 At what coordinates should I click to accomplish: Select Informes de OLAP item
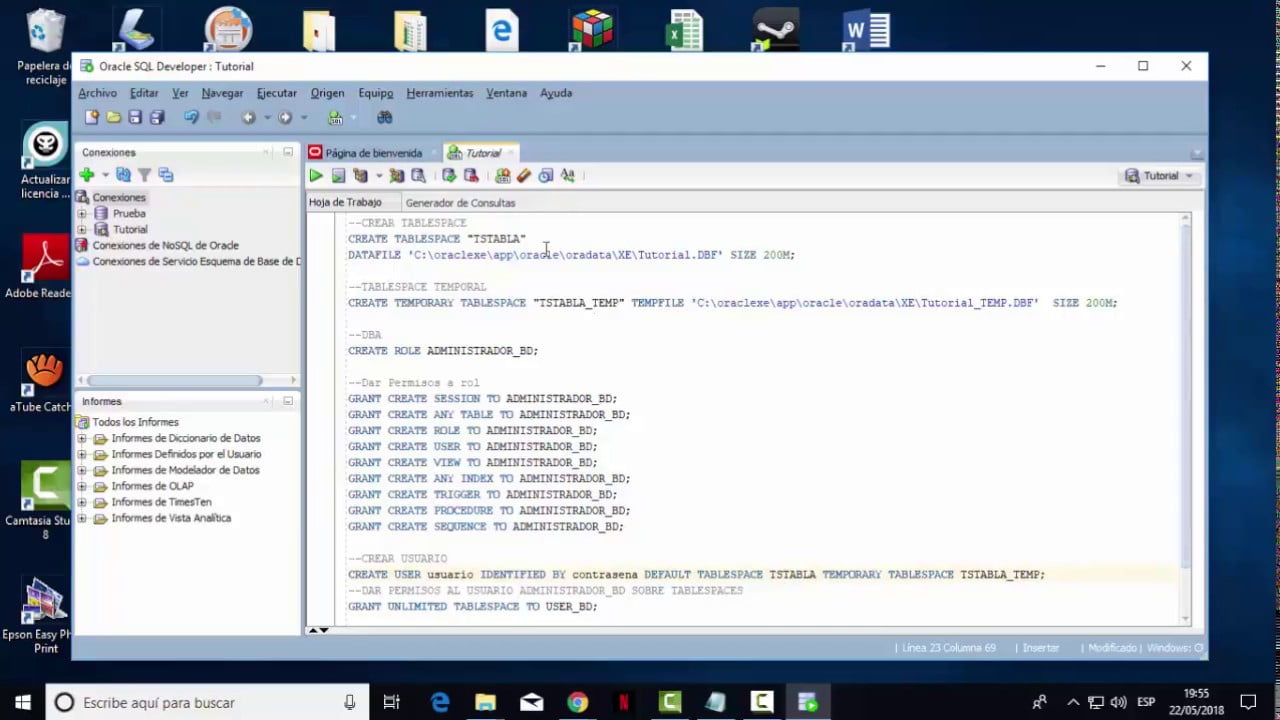(x=152, y=487)
